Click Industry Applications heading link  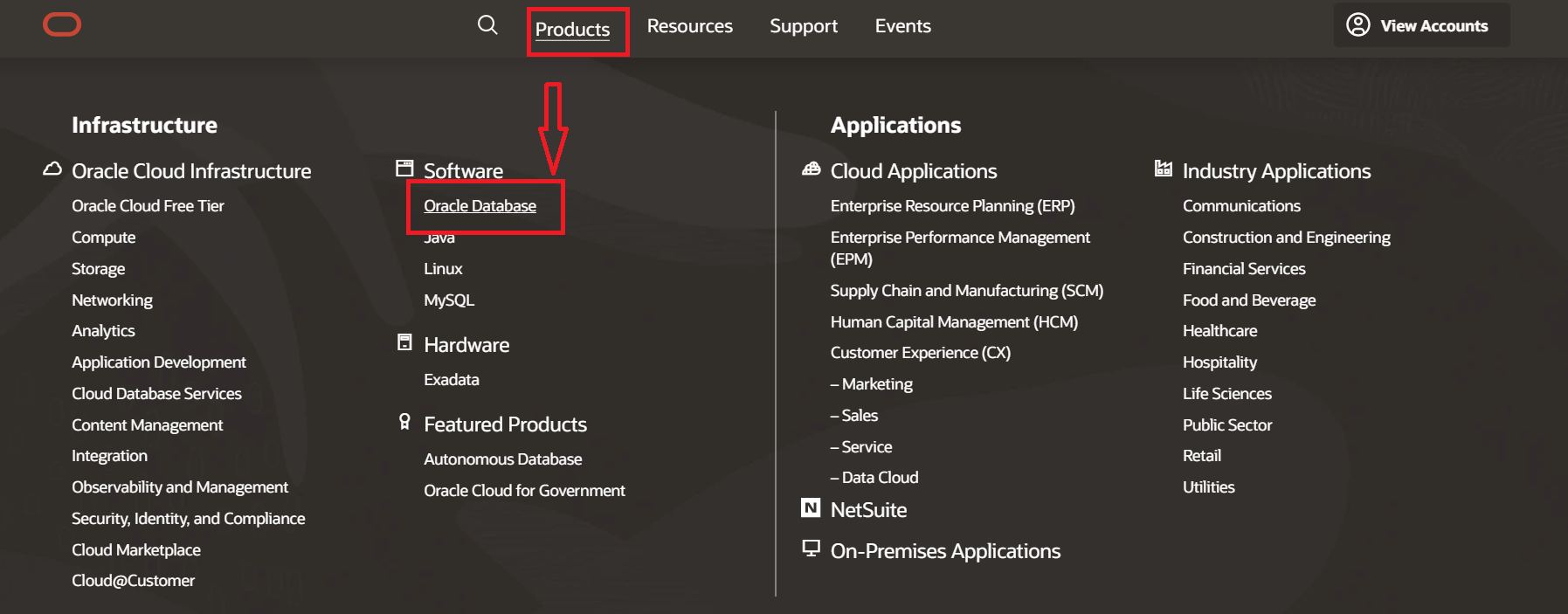point(1276,171)
